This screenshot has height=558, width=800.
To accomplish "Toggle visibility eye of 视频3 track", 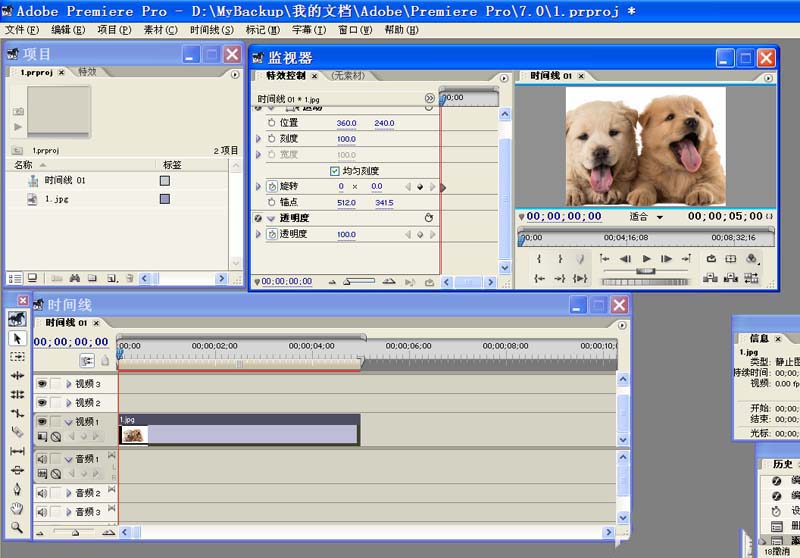I will pyautogui.click(x=42, y=384).
